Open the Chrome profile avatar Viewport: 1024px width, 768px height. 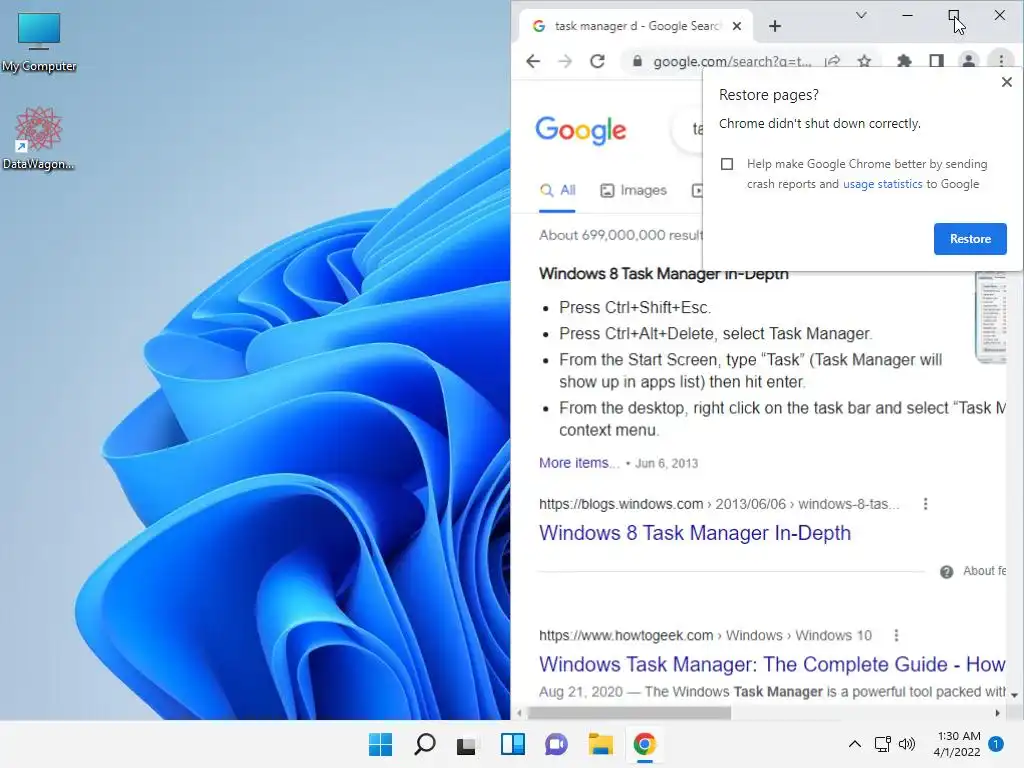968,61
